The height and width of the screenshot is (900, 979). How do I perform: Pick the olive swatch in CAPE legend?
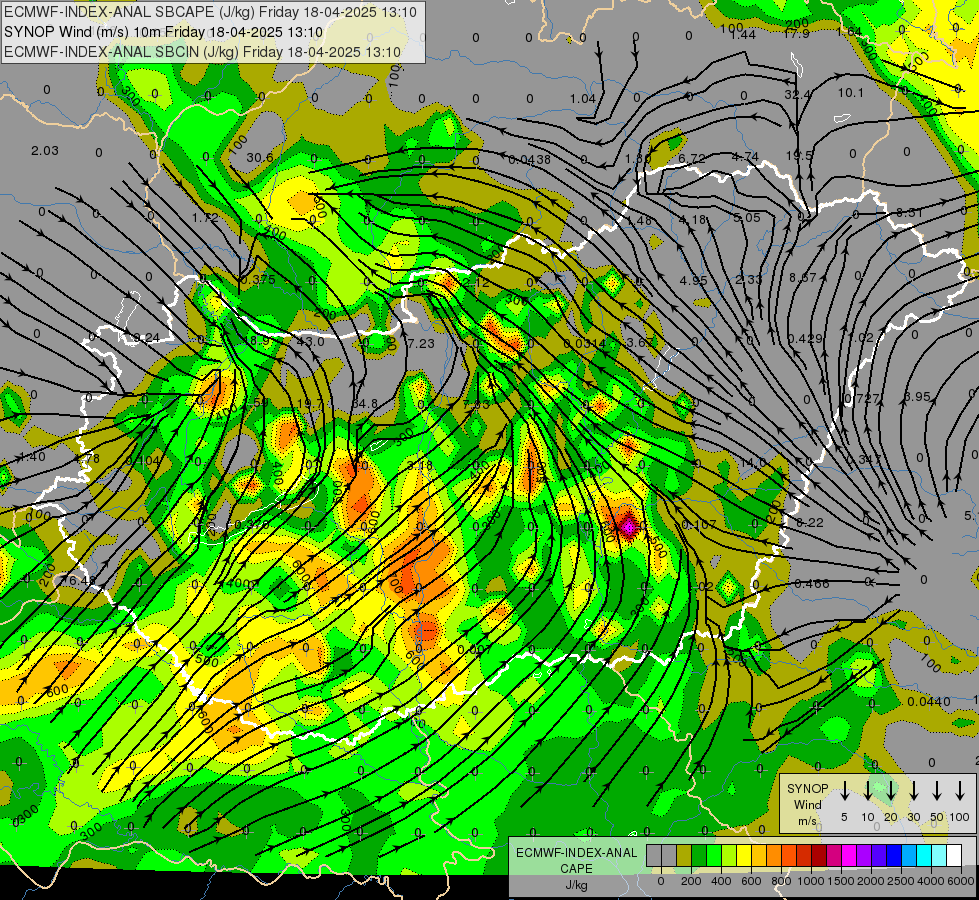pyautogui.click(x=684, y=856)
